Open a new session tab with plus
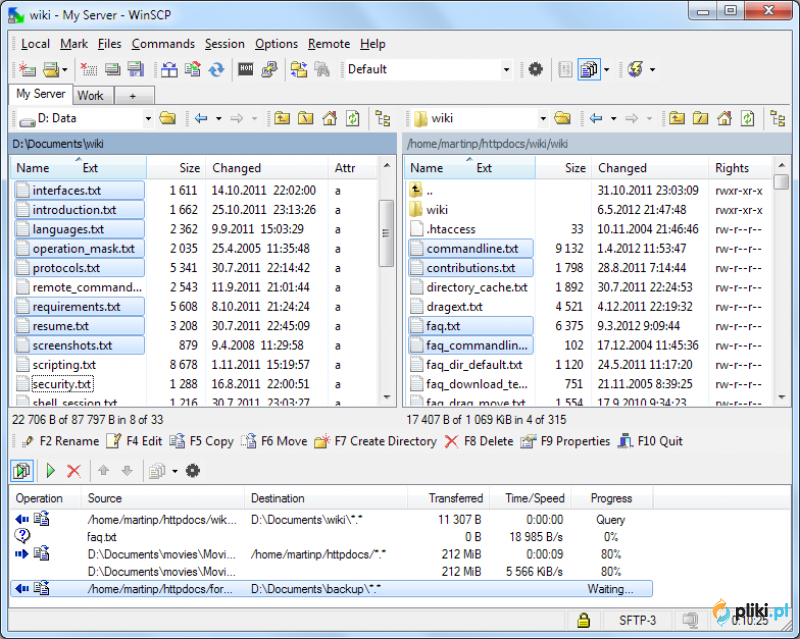The image size is (800, 639). [133, 96]
